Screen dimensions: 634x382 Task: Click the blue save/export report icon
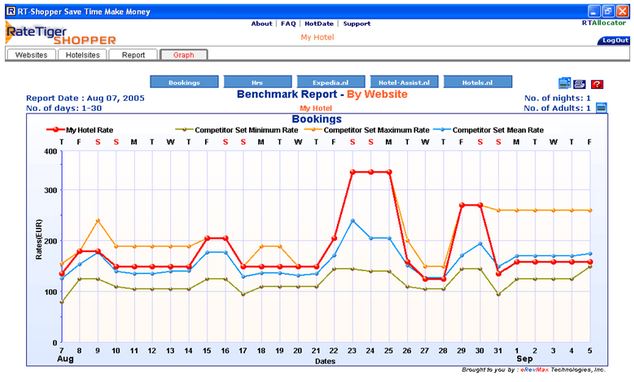pos(564,83)
